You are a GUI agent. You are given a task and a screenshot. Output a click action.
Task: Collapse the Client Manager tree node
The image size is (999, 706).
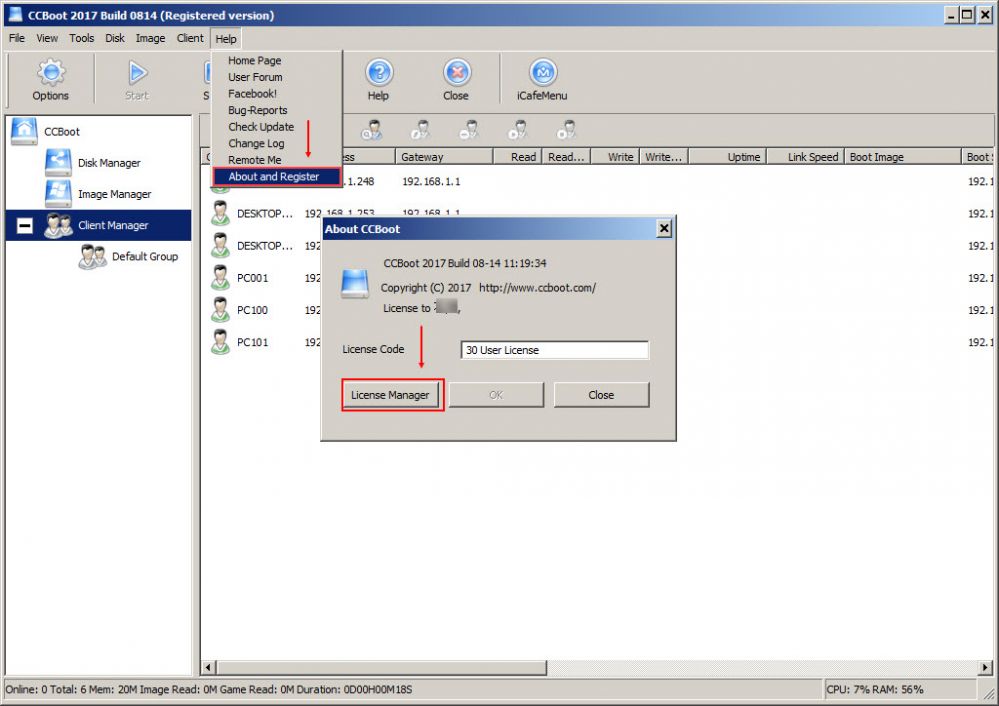[x=24, y=226]
